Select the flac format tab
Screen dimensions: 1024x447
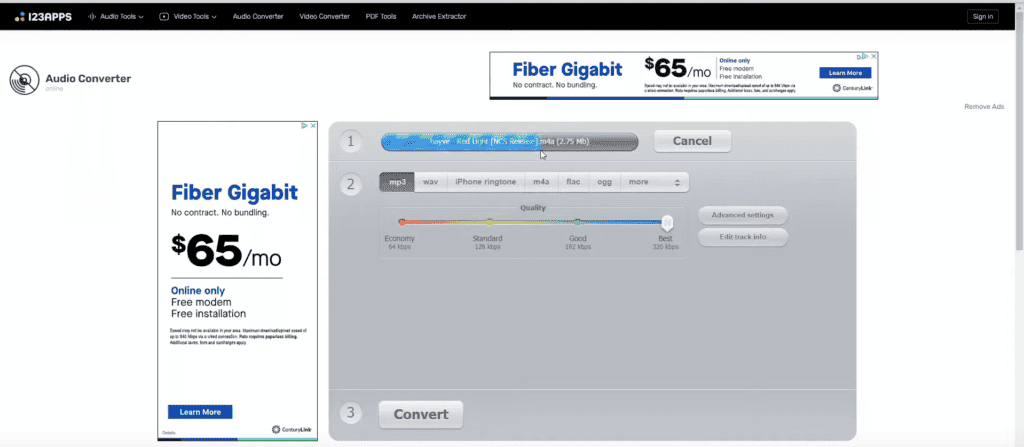point(573,182)
